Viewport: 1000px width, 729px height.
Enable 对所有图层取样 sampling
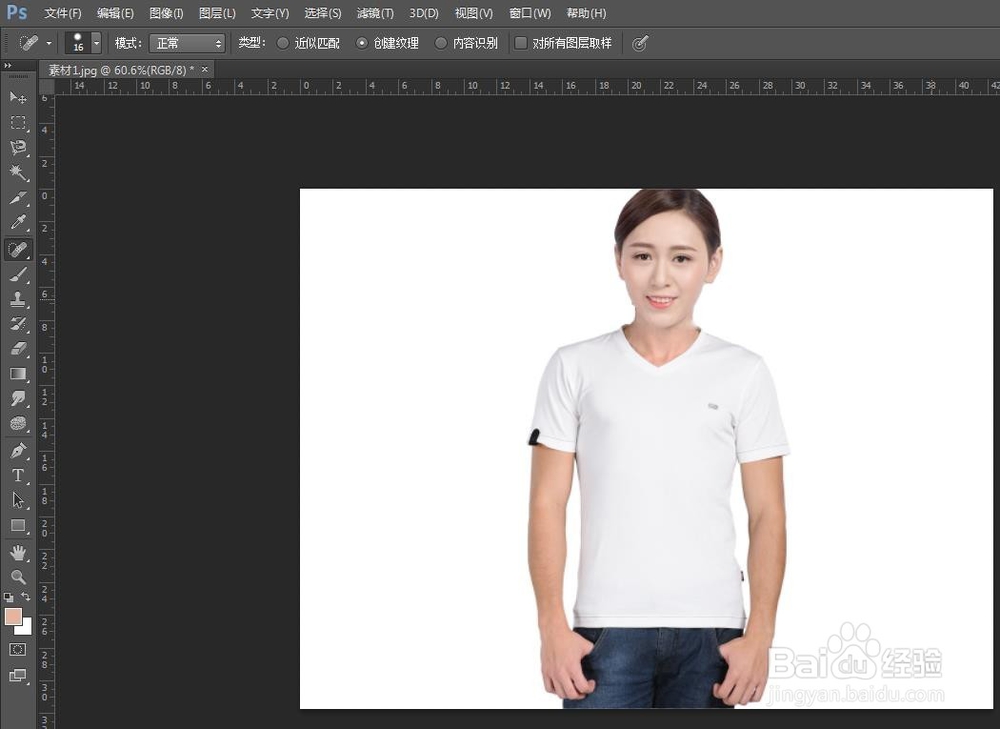click(x=520, y=42)
